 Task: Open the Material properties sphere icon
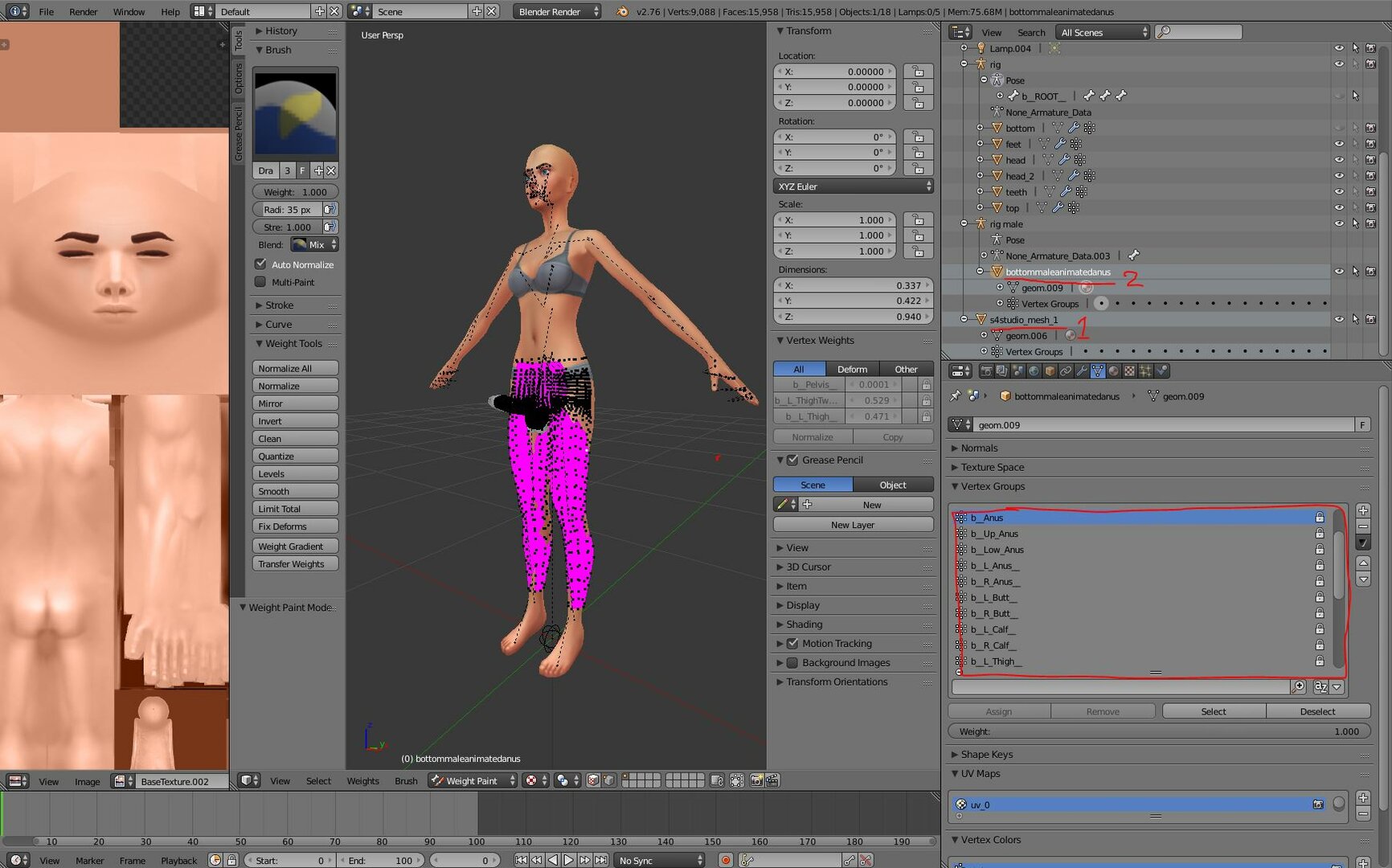pos(1113,371)
